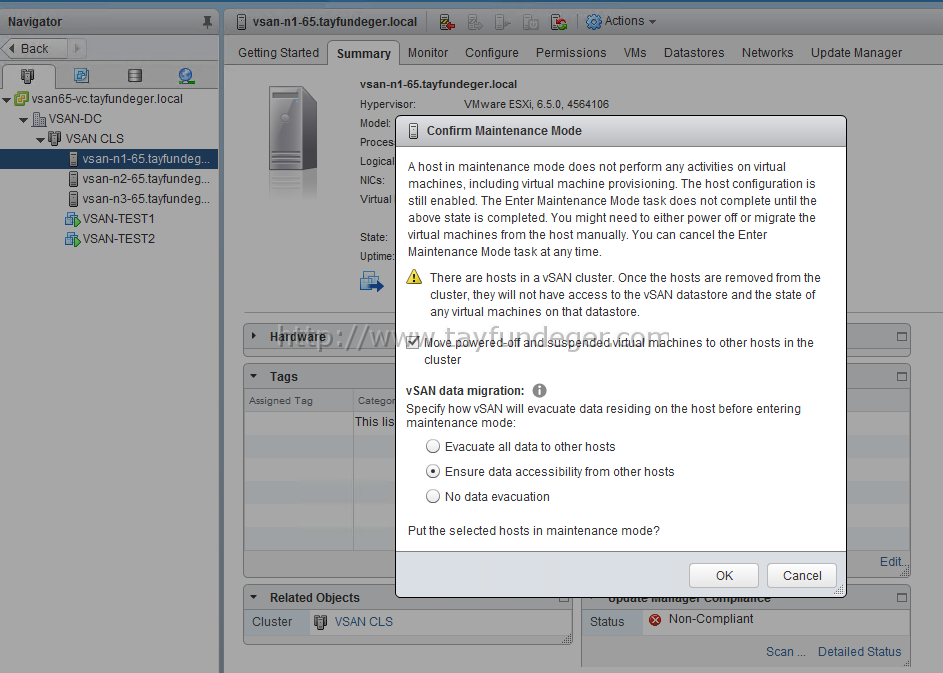Click the Exit Maintenance Mode toolbar icon
The image size is (943, 673).
[475, 22]
